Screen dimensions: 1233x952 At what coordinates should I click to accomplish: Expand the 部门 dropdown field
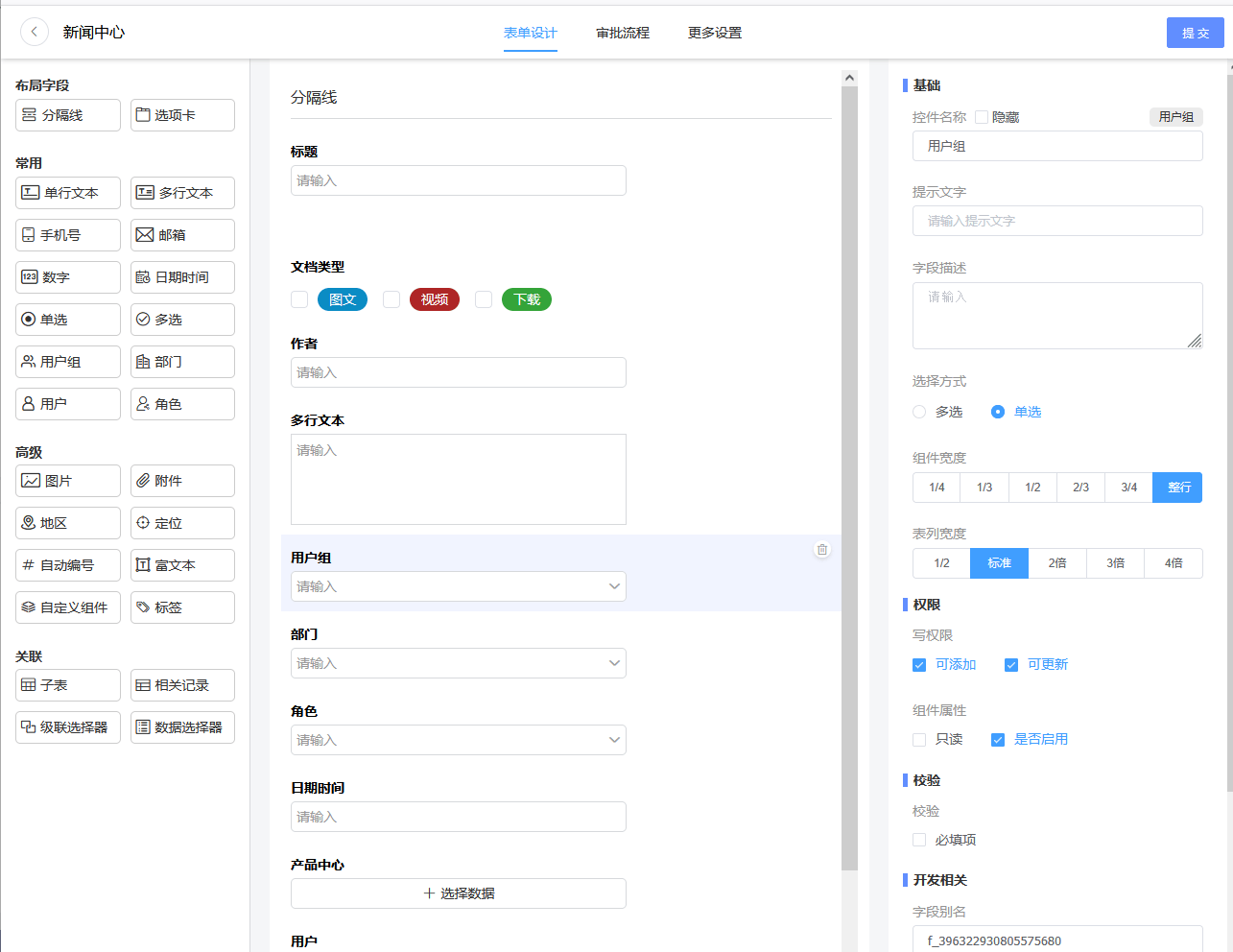458,663
